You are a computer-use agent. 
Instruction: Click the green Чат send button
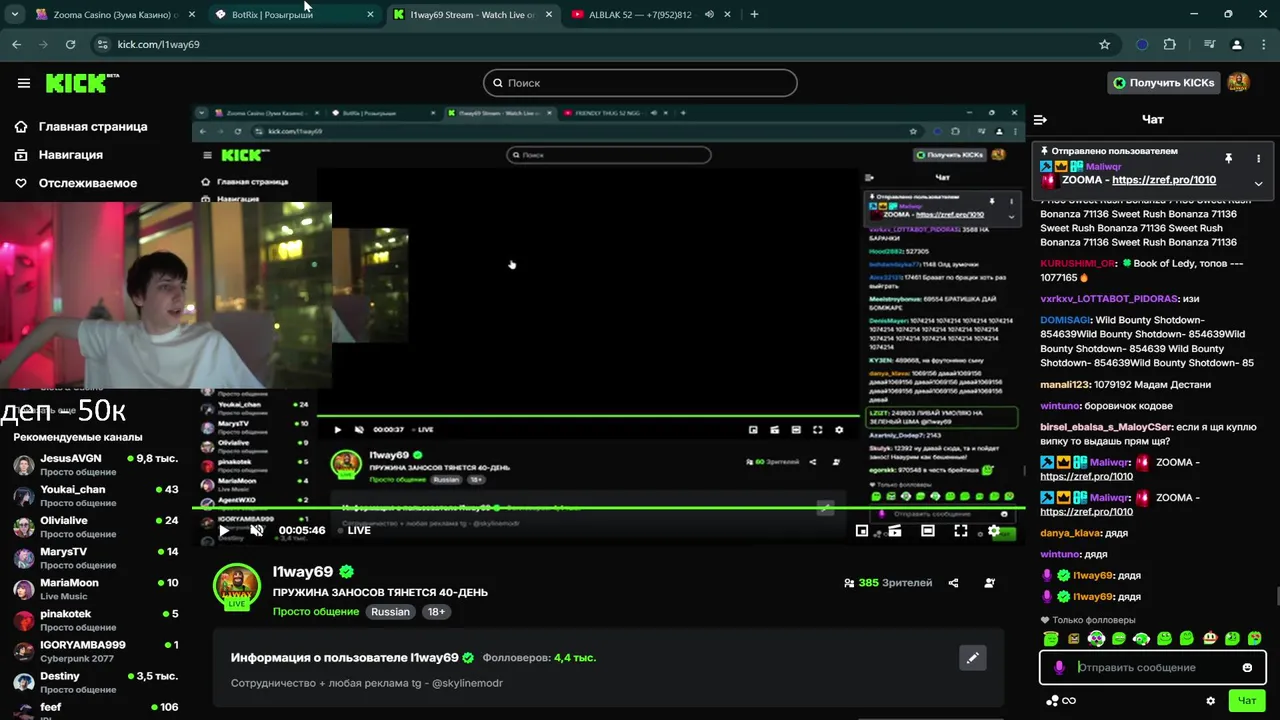[x=1247, y=701]
